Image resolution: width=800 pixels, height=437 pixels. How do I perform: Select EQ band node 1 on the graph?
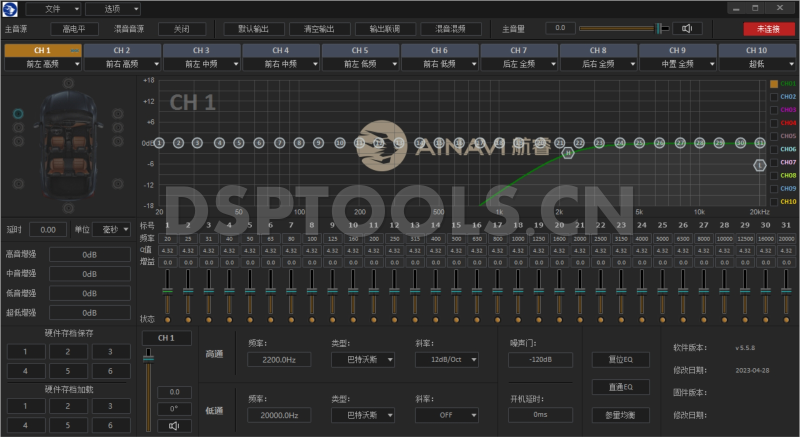click(159, 142)
